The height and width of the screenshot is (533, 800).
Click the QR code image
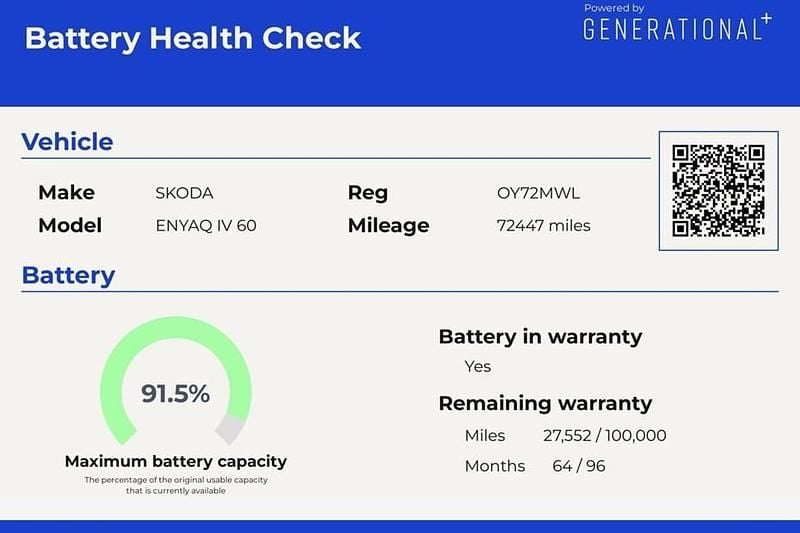(718, 190)
